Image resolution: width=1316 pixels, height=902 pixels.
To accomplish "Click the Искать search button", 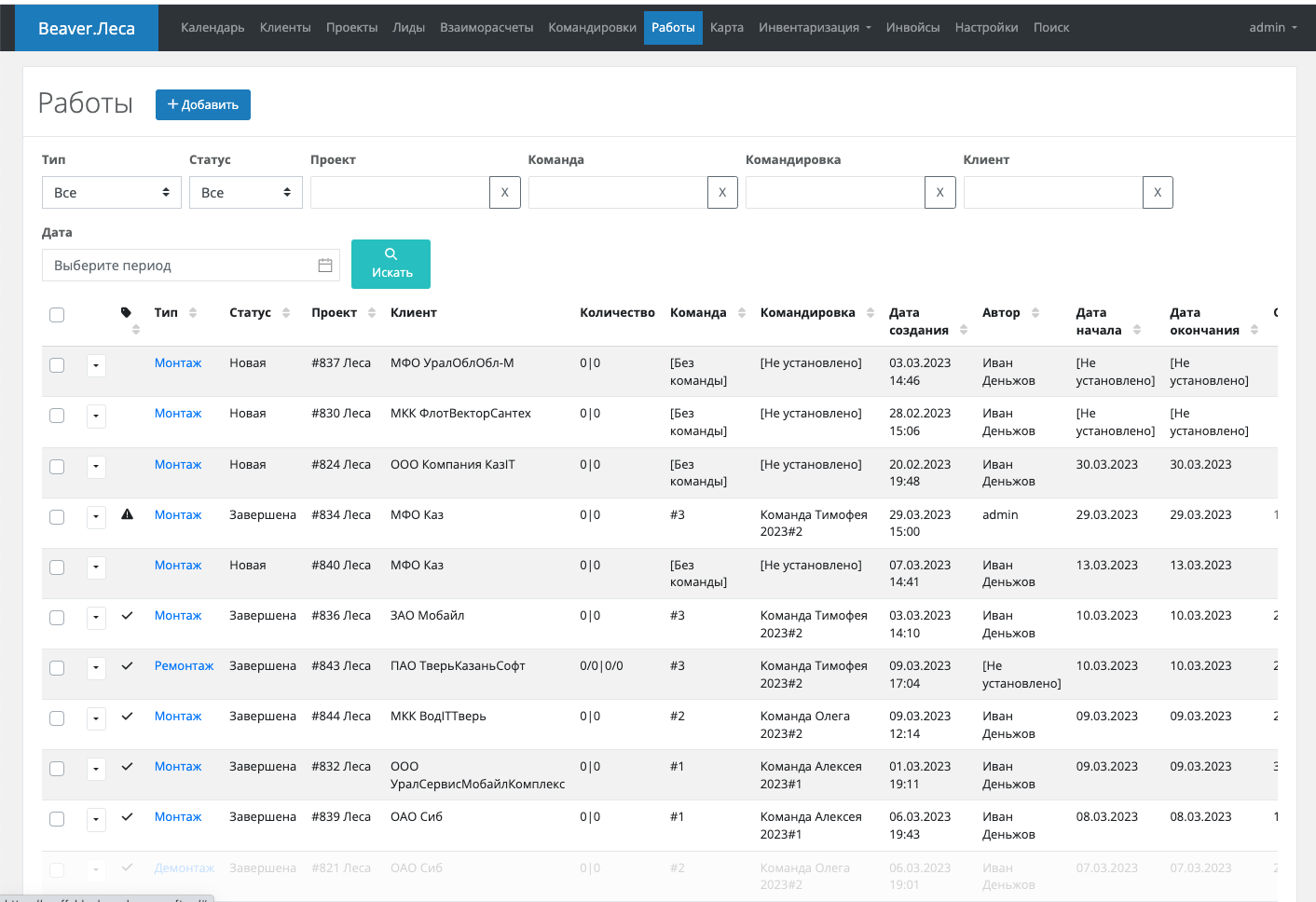I will point(391,264).
